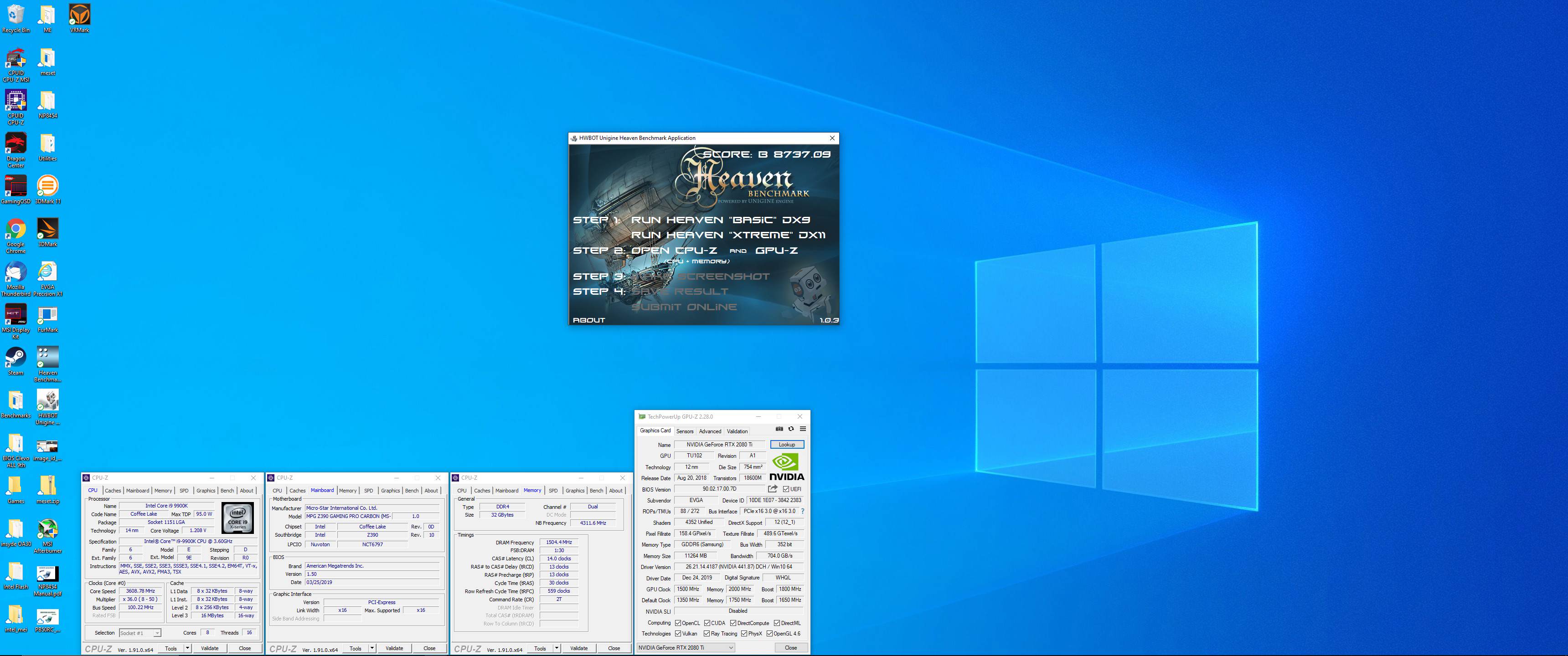1568x656 pixels.
Task: Toggle the PhysX checkbox in GPU-Z
Action: coord(744,634)
